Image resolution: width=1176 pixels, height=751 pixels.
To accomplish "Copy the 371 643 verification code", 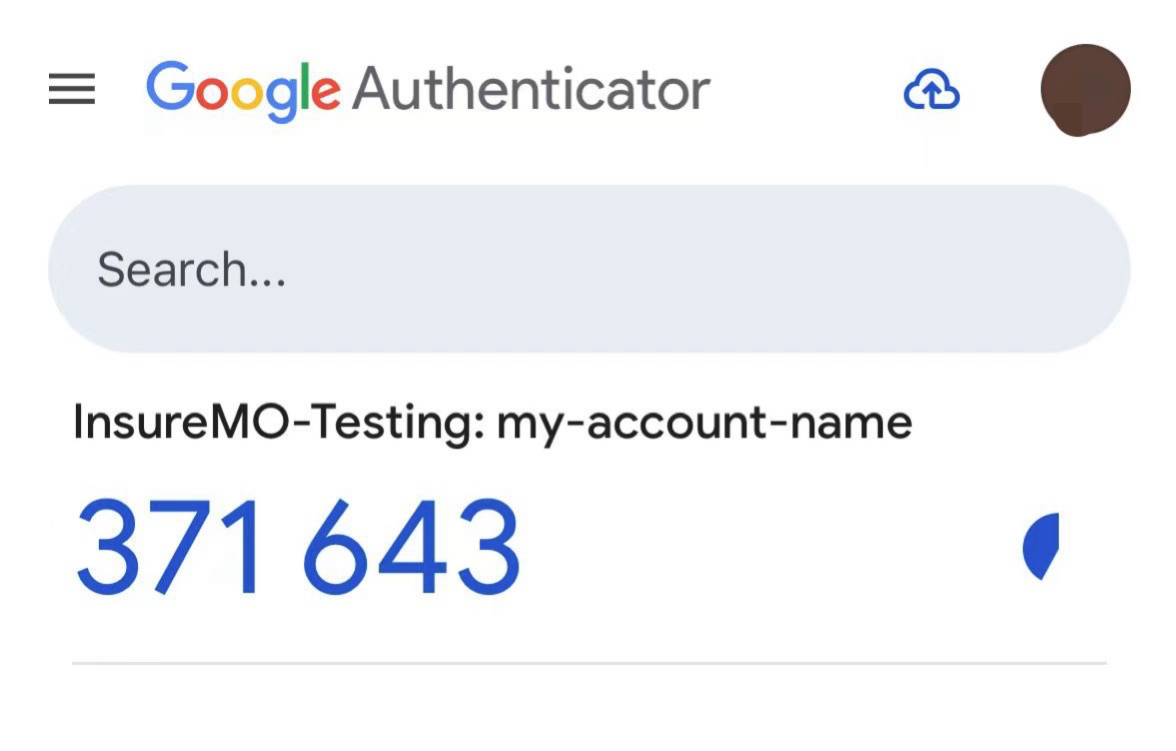I will click(x=298, y=547).
